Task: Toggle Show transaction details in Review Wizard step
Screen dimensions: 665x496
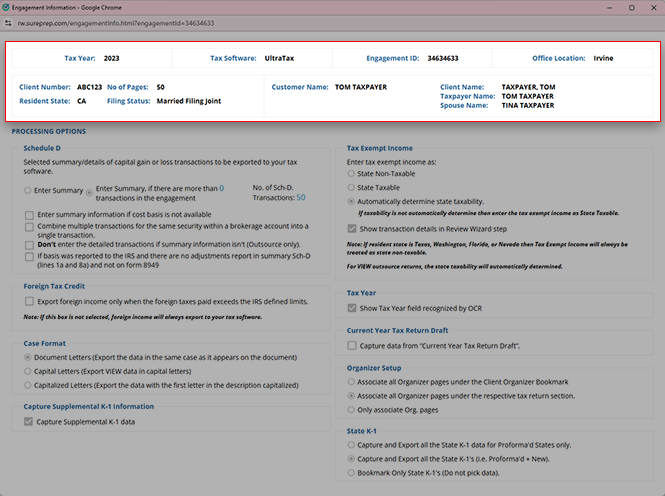Action: (352, 229)
